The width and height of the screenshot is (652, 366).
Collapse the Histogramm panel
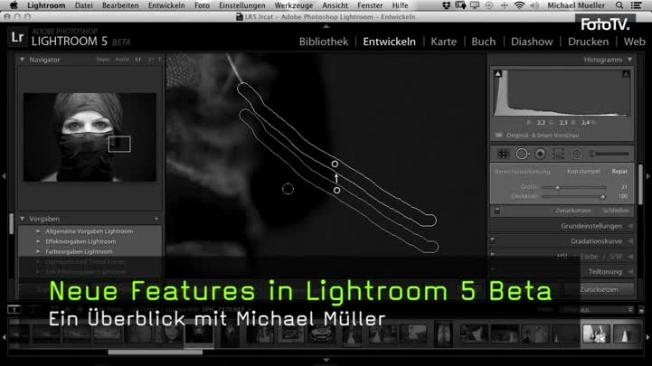pos(630,60)
